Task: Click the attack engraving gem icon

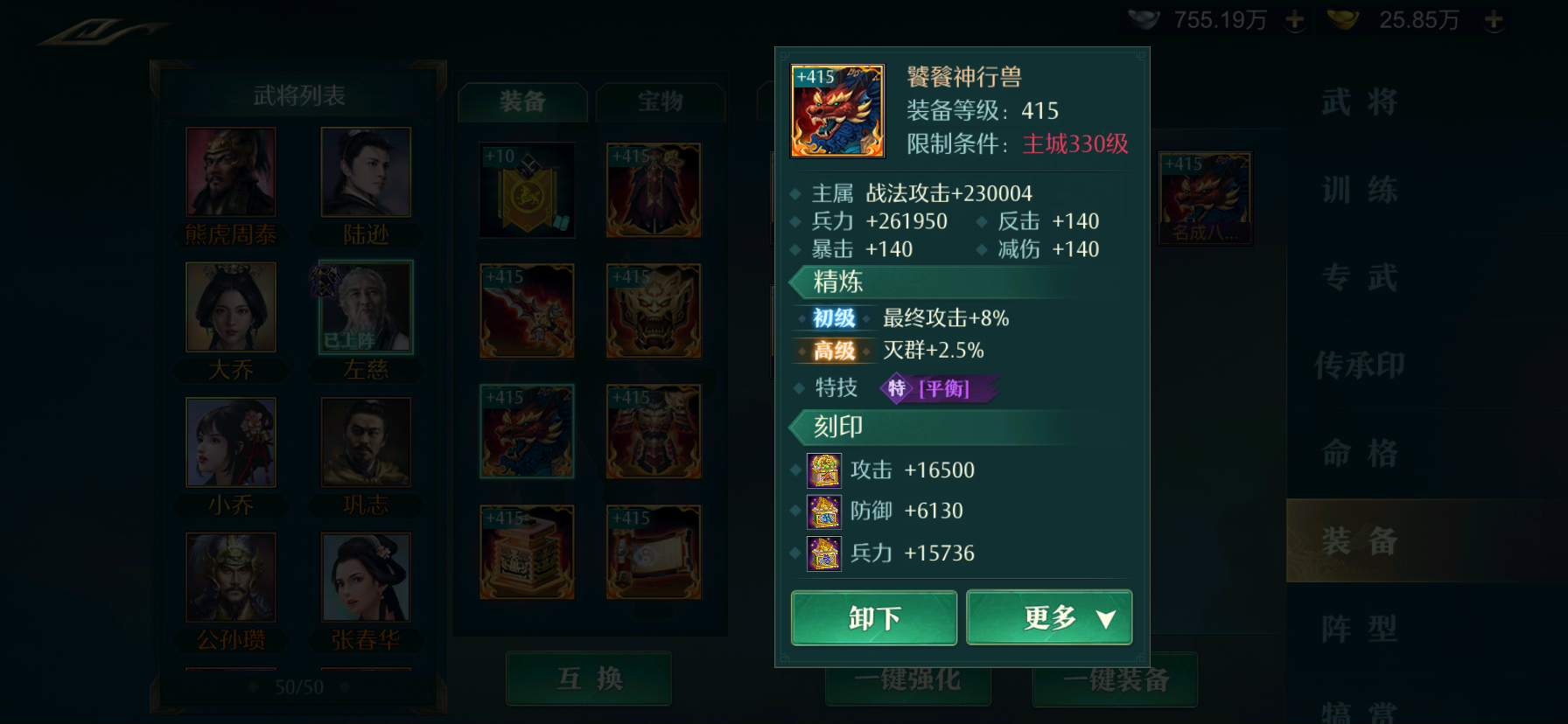Action: click(x=823, y=470)
